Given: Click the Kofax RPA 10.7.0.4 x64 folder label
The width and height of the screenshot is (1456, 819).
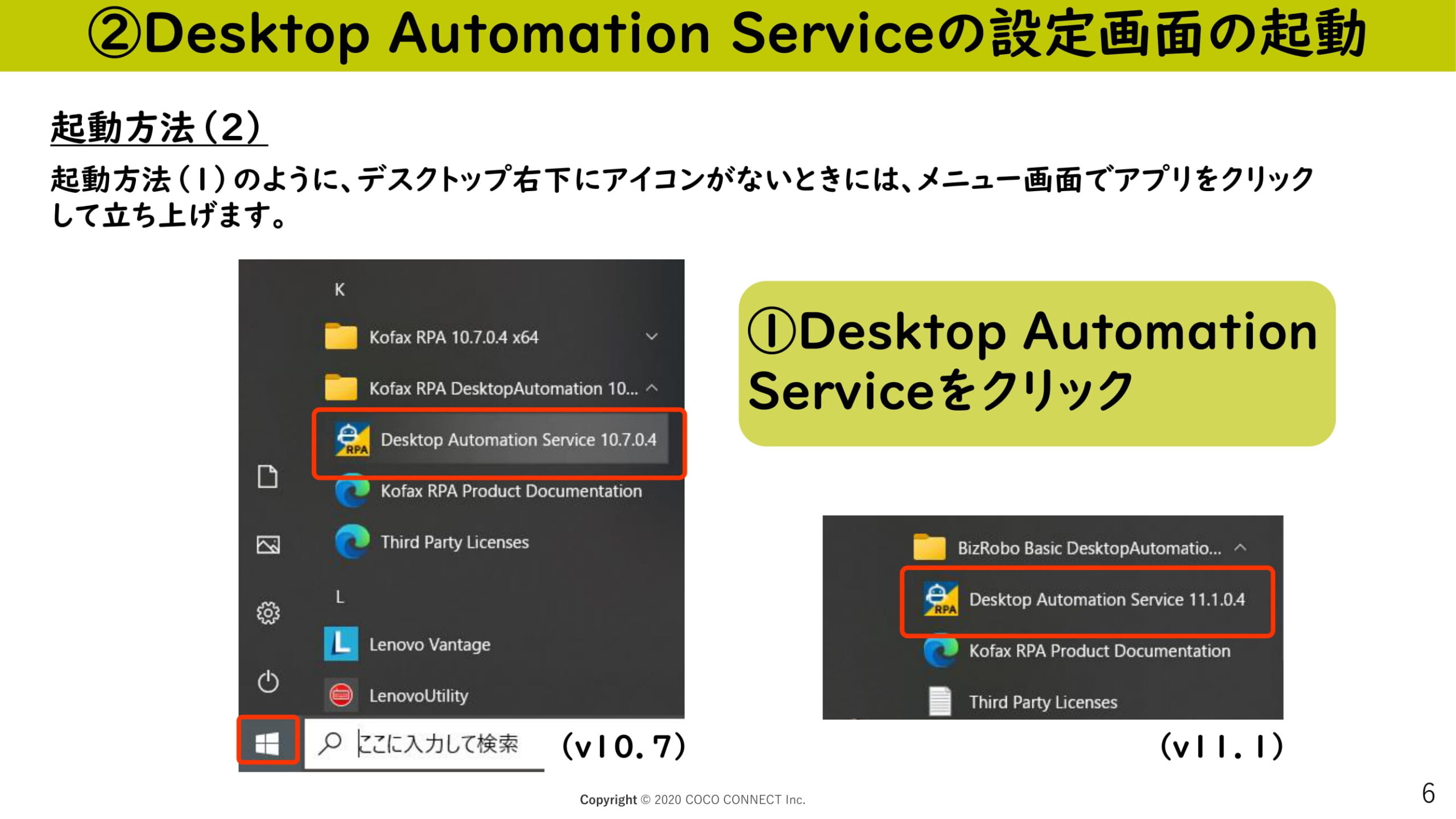Looking at the screenshot, I should 453,337.
